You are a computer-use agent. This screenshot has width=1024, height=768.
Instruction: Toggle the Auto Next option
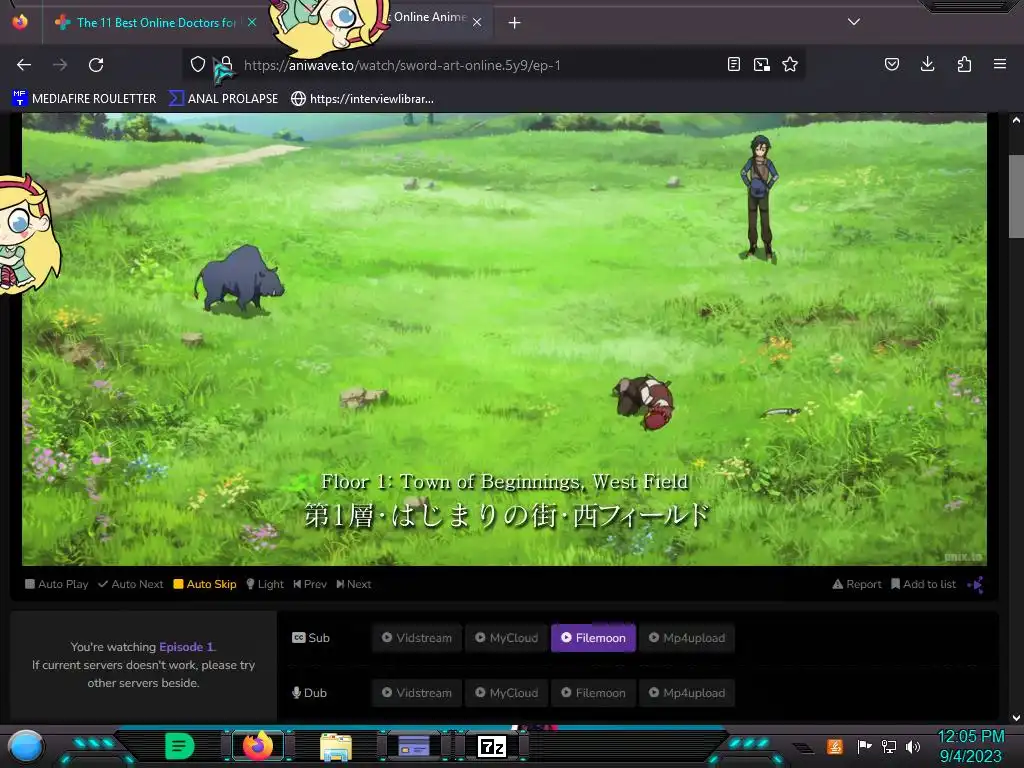131,584
